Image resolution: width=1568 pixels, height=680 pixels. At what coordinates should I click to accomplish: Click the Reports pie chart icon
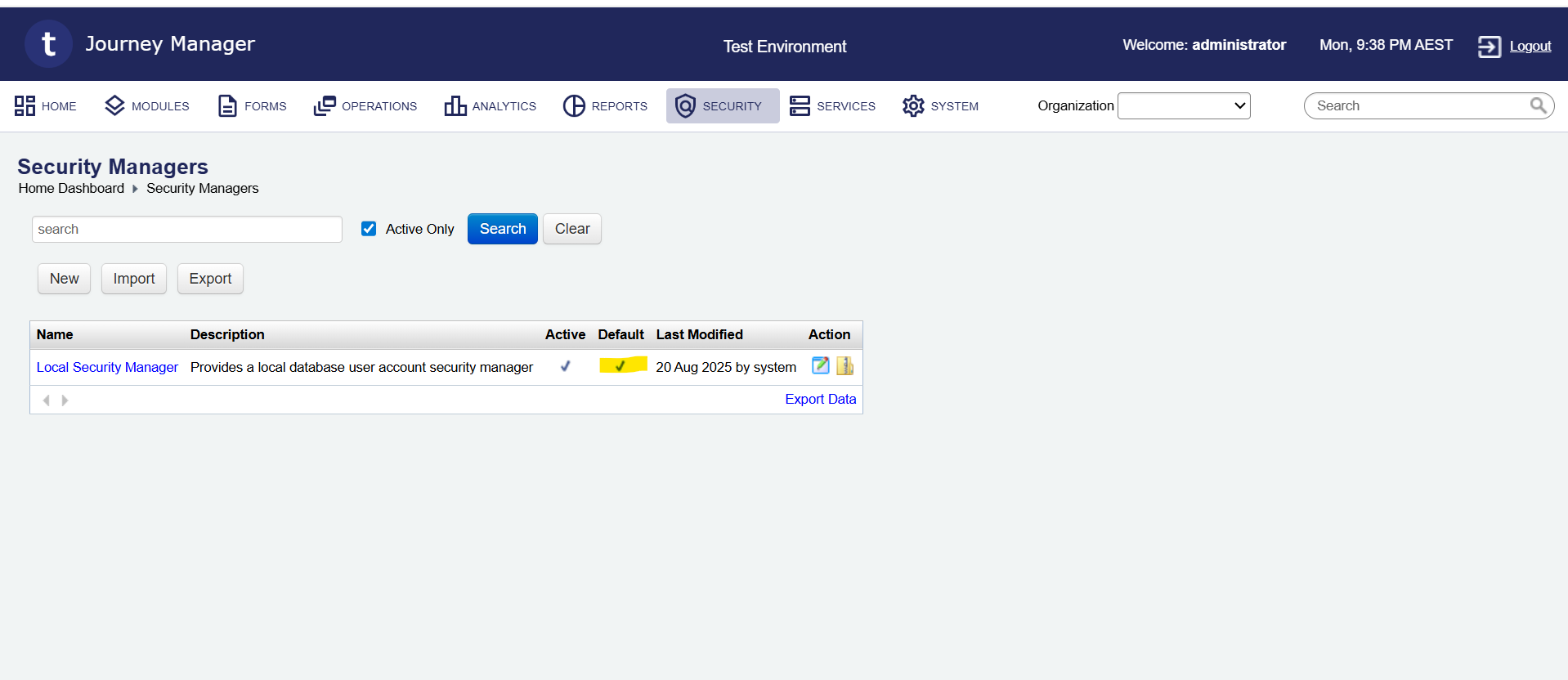tap(574, 106)
